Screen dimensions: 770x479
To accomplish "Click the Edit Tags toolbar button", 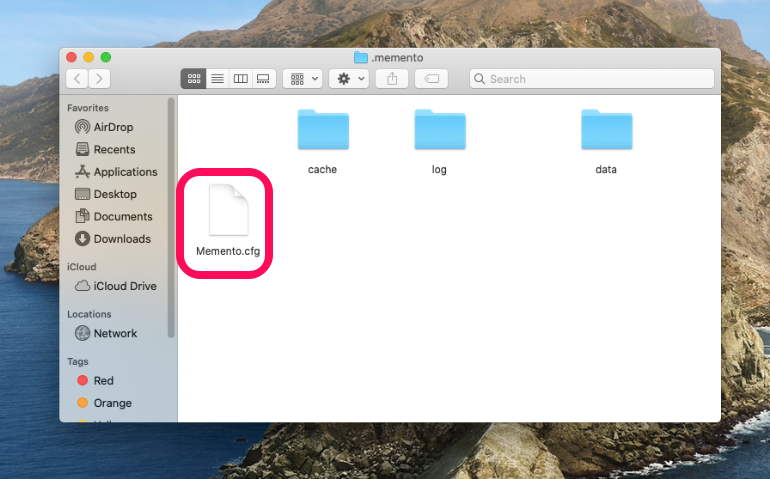I will click(x=431, y=79).
